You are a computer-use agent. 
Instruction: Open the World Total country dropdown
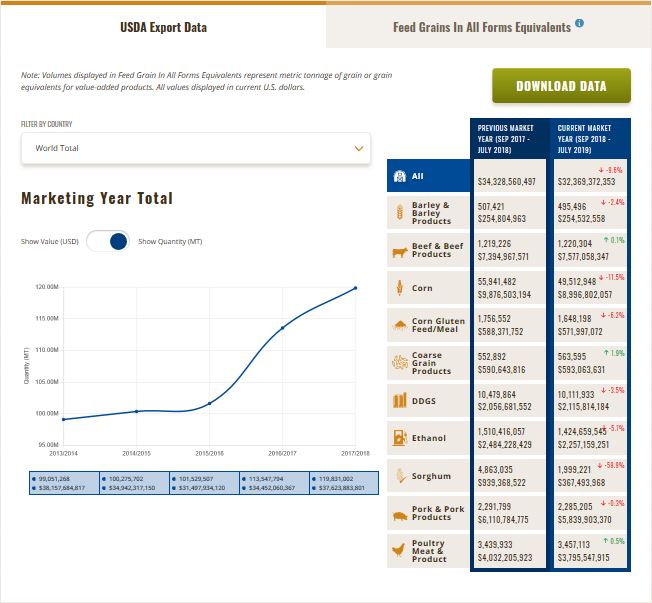[195, 148]
